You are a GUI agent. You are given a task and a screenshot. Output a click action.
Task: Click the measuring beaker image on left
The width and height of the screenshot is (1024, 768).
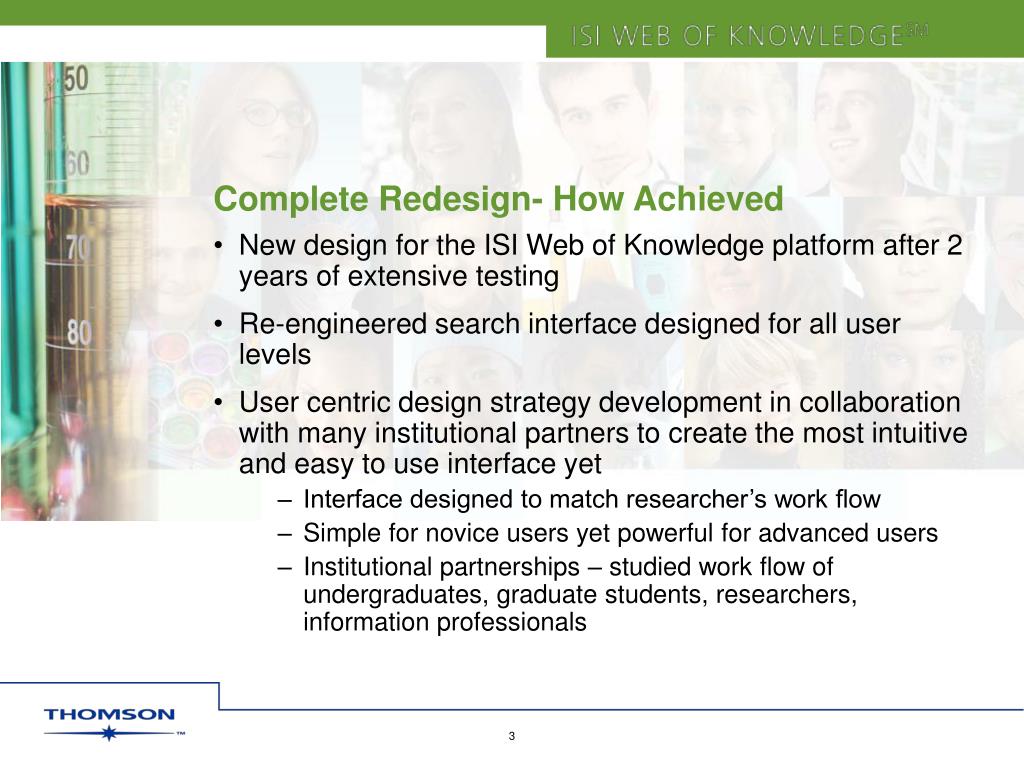coord(78,291)
